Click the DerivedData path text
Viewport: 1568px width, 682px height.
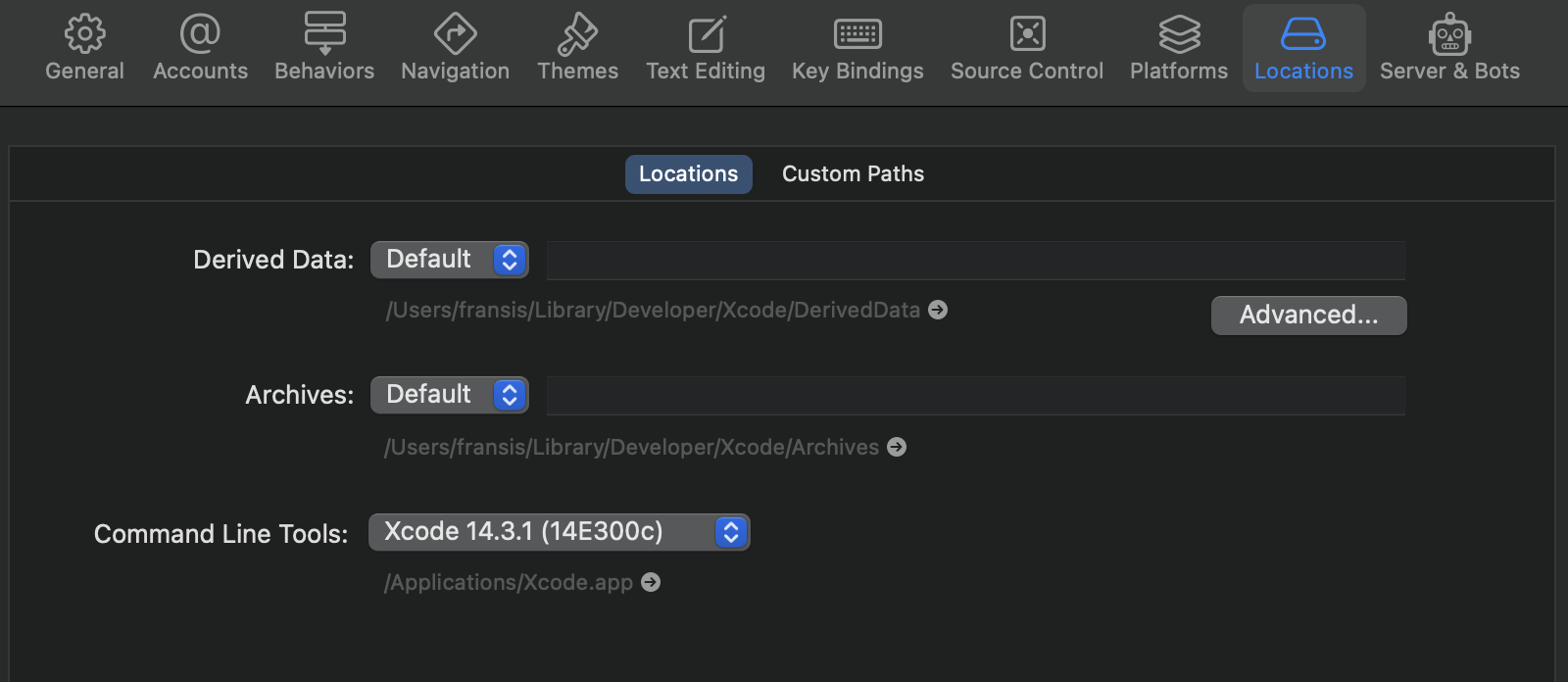[653, 310]
